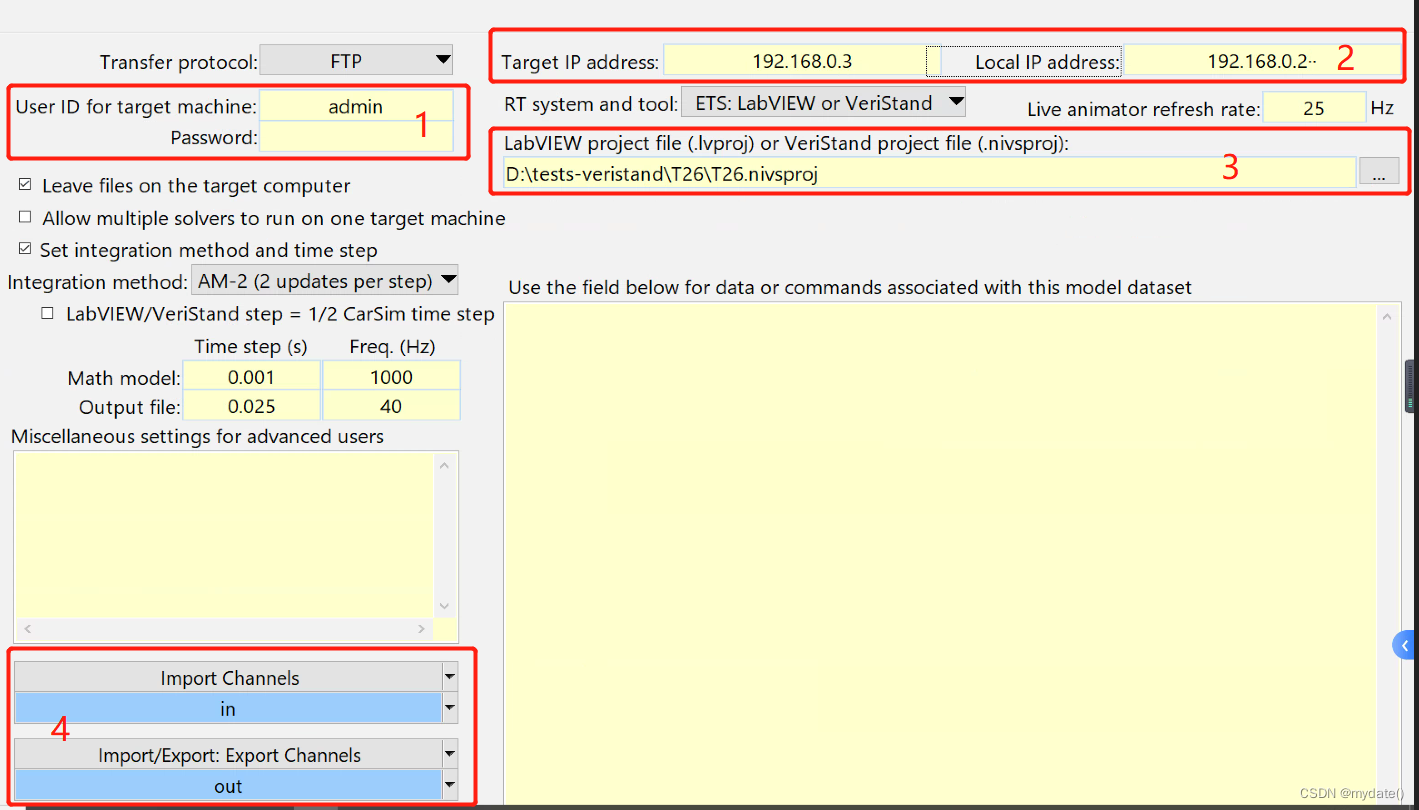This screenshot has width=1419, height=810.
Task: Open the Transfer protocol FTP dropdown
Action: 356,61
